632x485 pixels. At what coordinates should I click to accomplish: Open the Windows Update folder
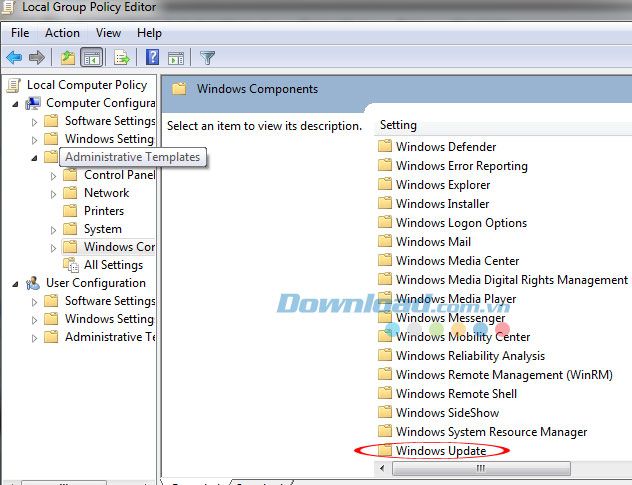click(441, 451)
